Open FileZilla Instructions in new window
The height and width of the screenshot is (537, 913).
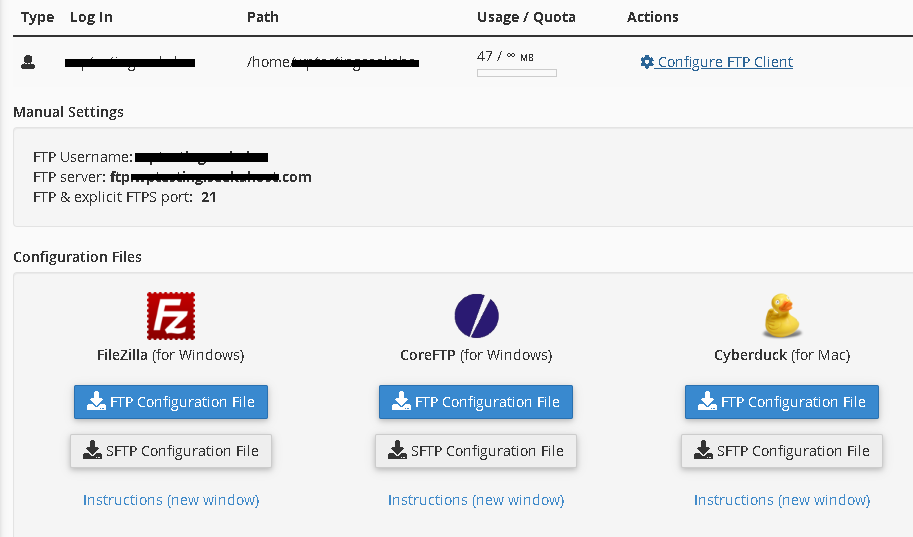click(x=171, y=500)
